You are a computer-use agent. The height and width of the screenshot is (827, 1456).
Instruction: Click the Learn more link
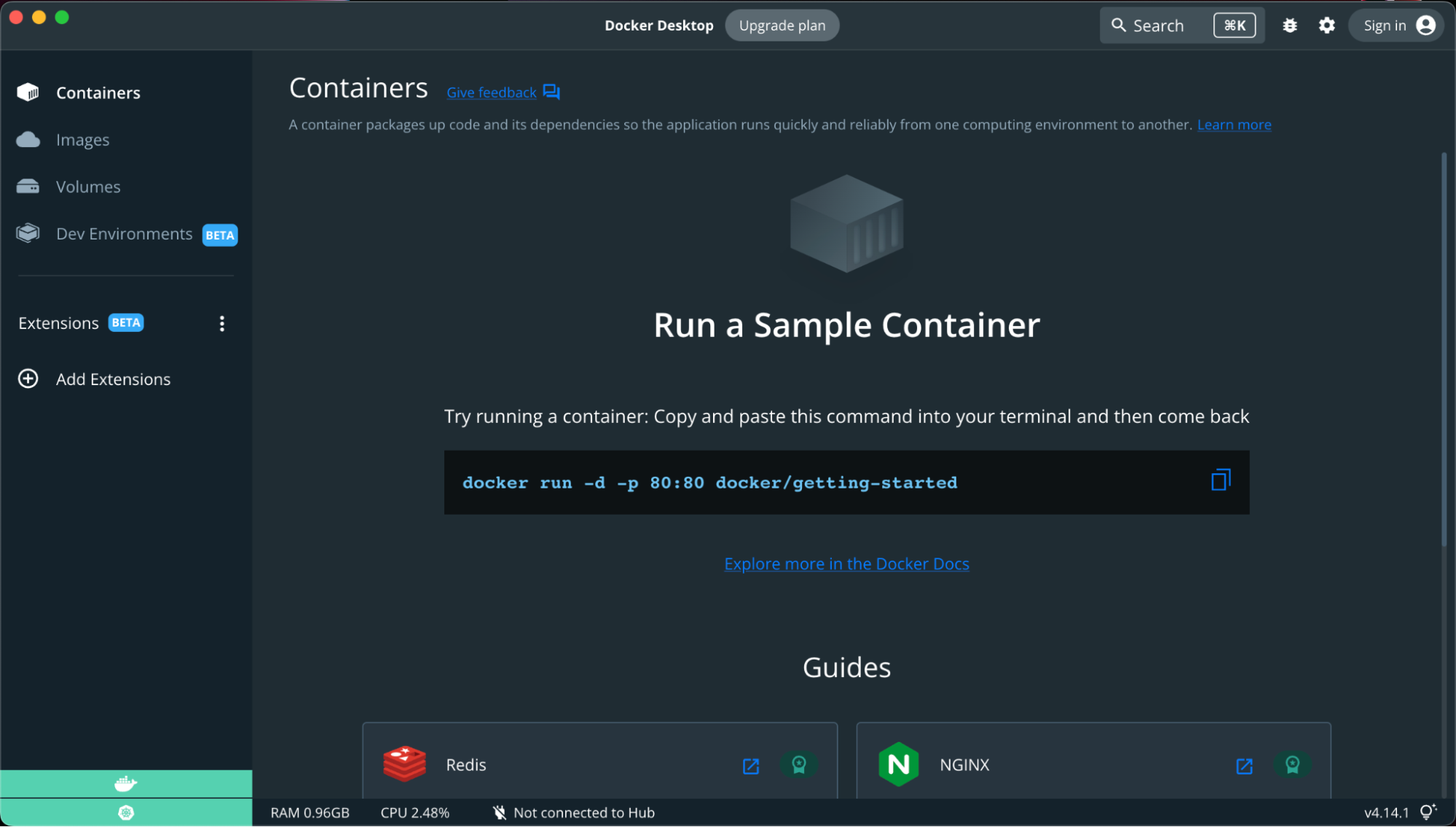pos(1234,124)
